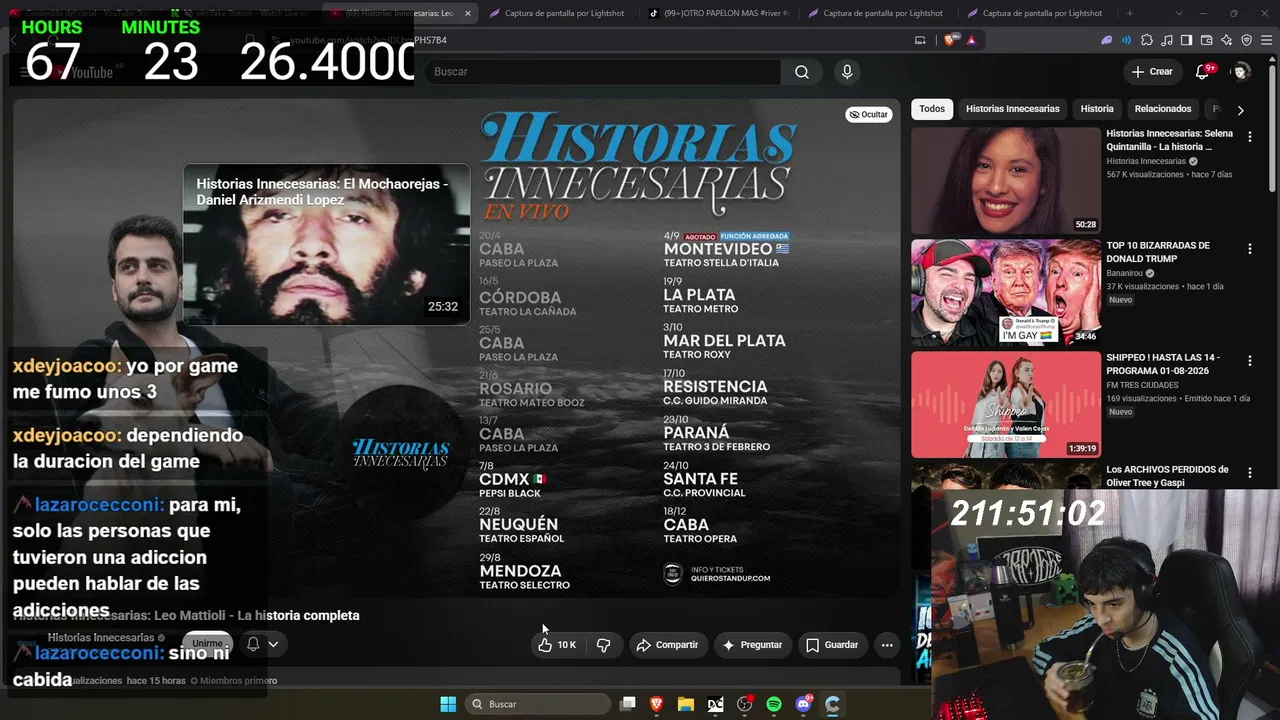The image size is (1280, 720).
Task: Open the Brave Wallet icon
Action: pyautogui.click(x=1206, y=40)
